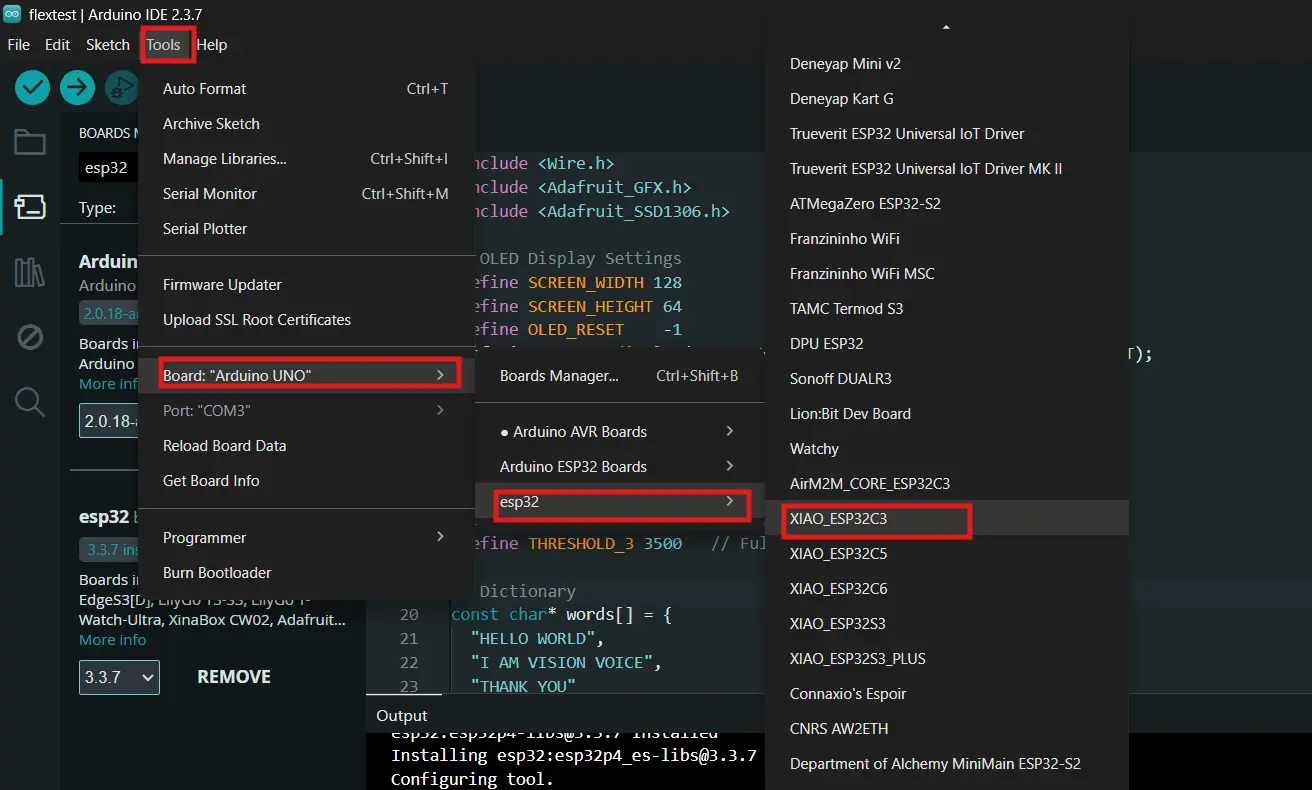The image size is (1312, 790).
Task: Open the Debug sidebar icon
Action: pos(30,338)
